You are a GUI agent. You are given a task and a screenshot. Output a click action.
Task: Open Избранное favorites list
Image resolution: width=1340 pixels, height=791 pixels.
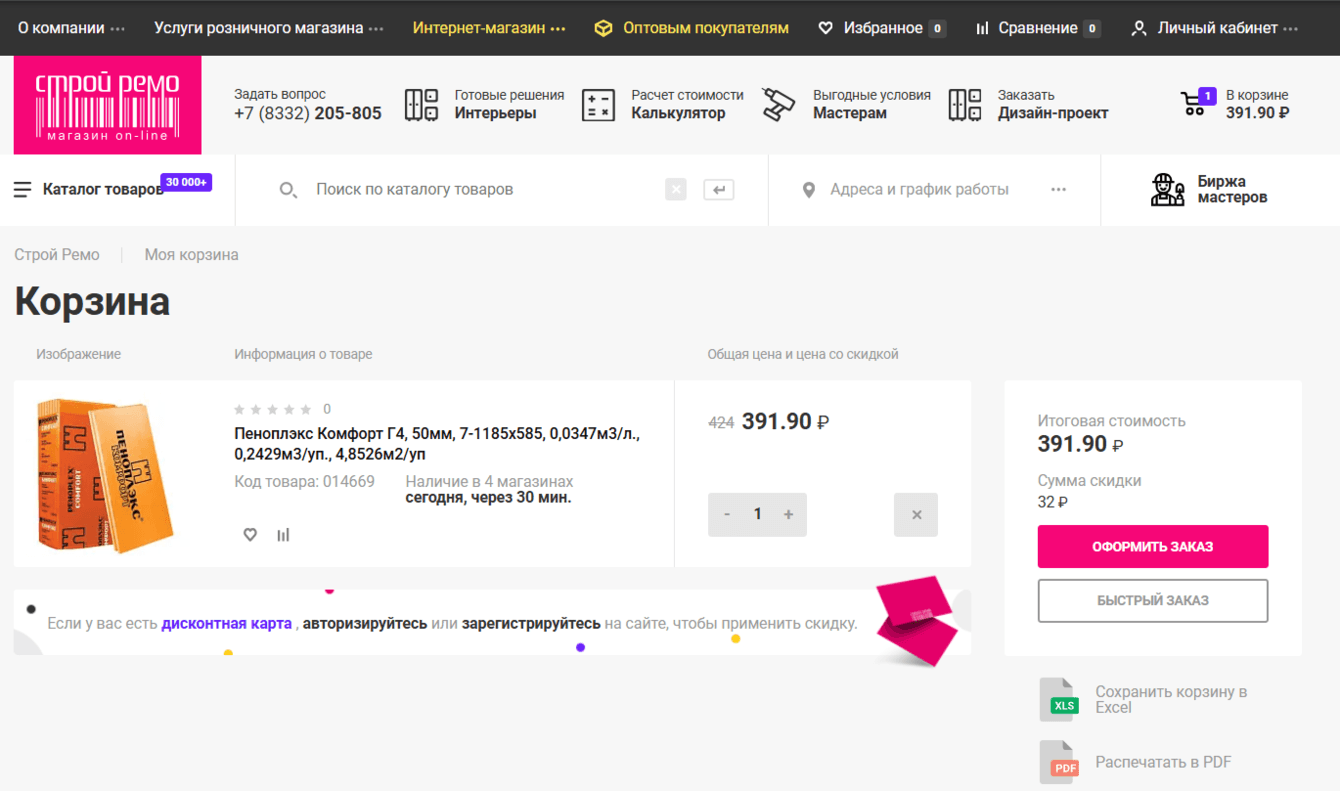pos(883,28)
